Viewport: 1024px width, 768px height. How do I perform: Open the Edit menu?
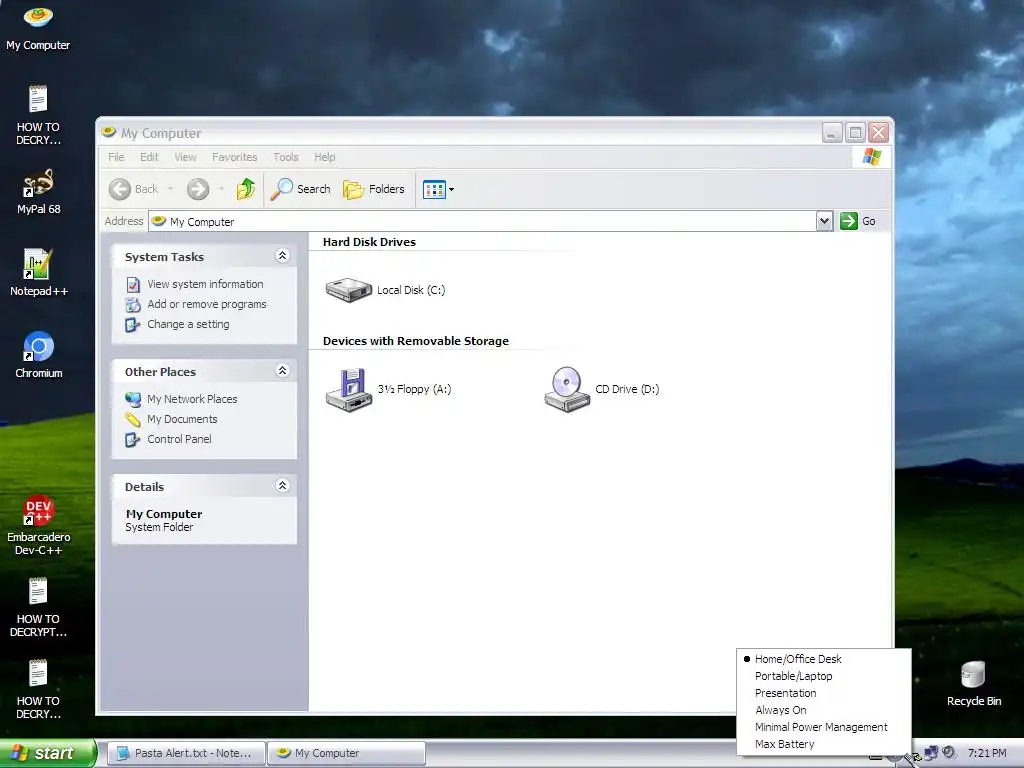pos(149,157)
